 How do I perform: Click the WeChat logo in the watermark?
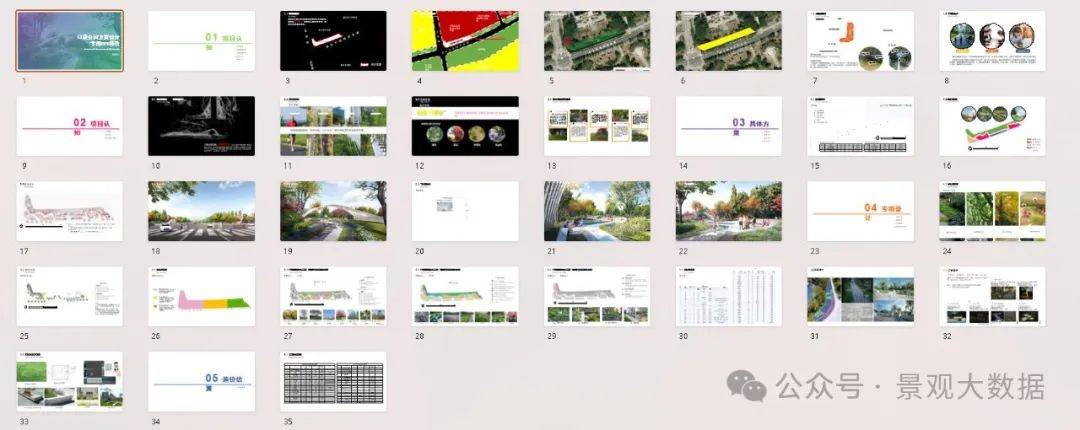(x=748, y=384)
